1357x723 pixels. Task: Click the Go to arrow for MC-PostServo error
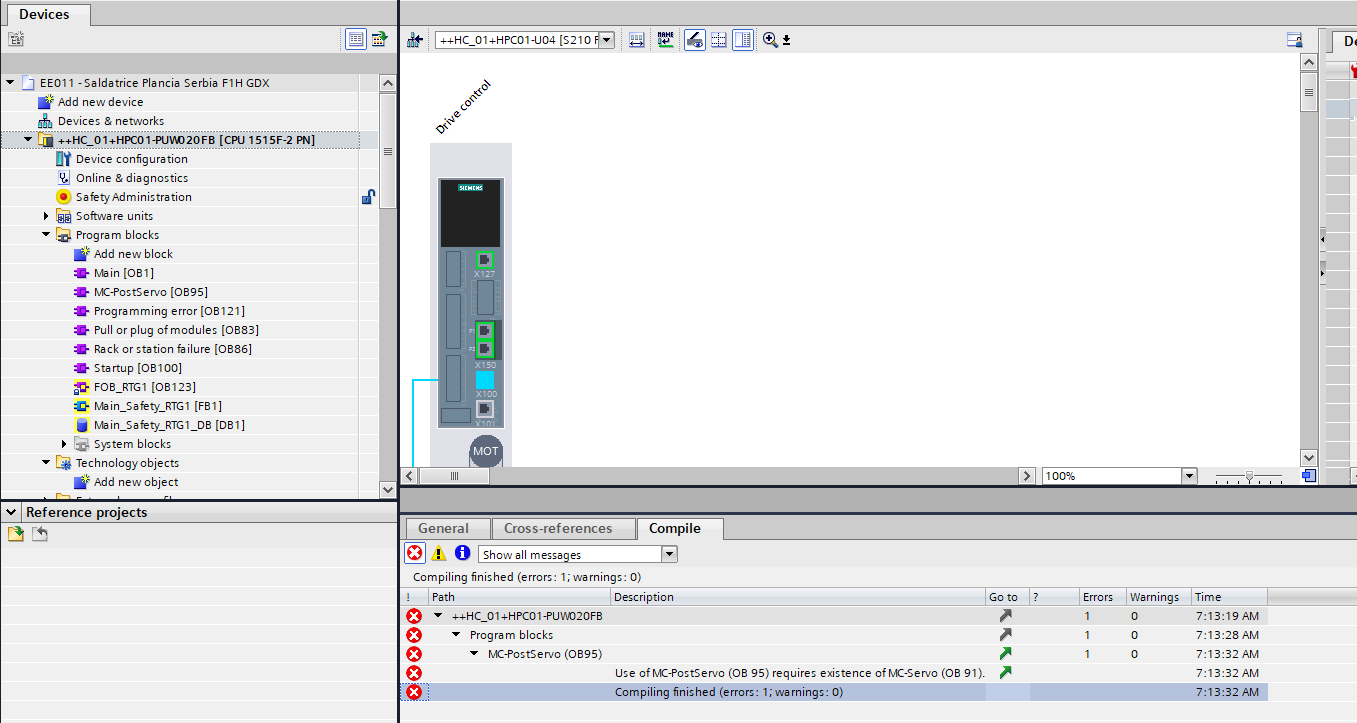[1005, 654]
